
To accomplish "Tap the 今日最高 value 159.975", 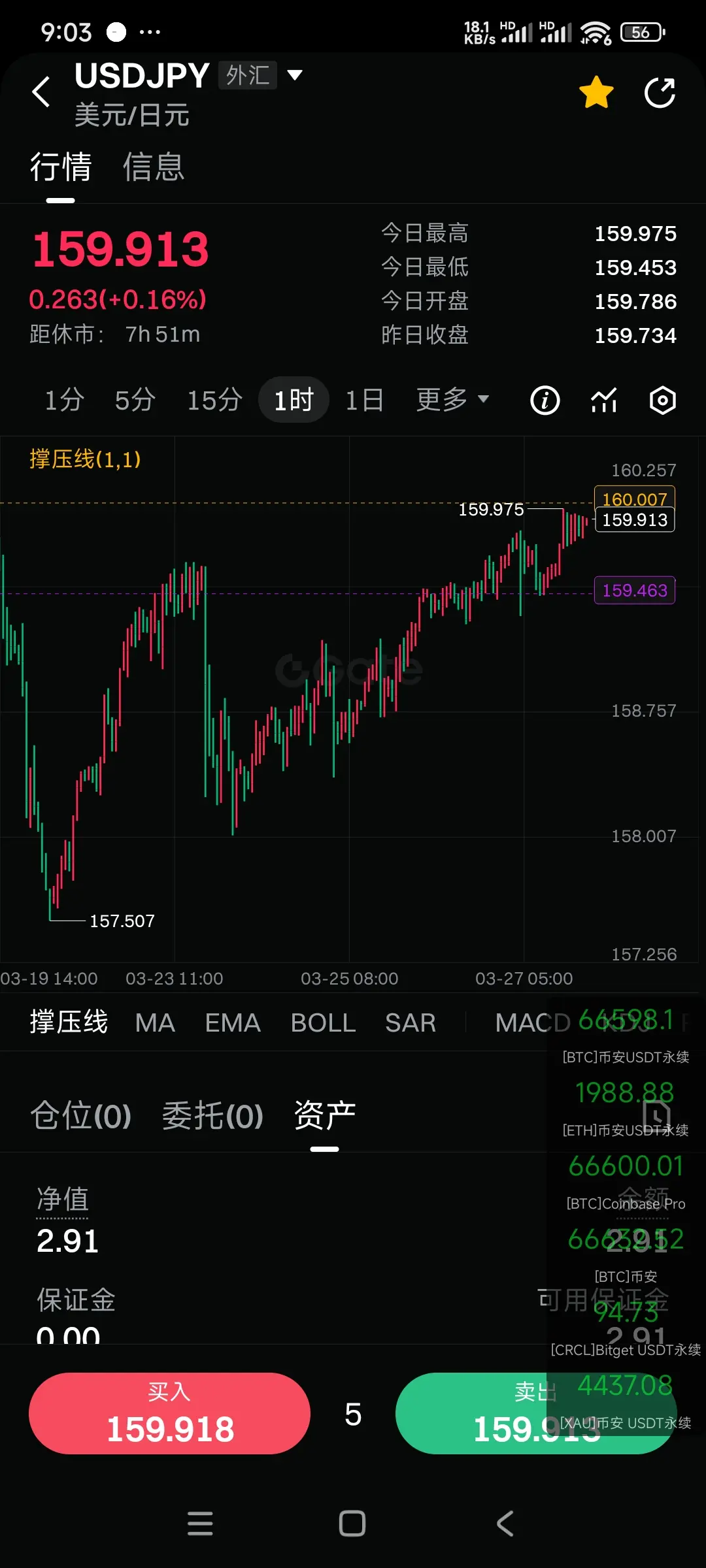I will 635,233.
